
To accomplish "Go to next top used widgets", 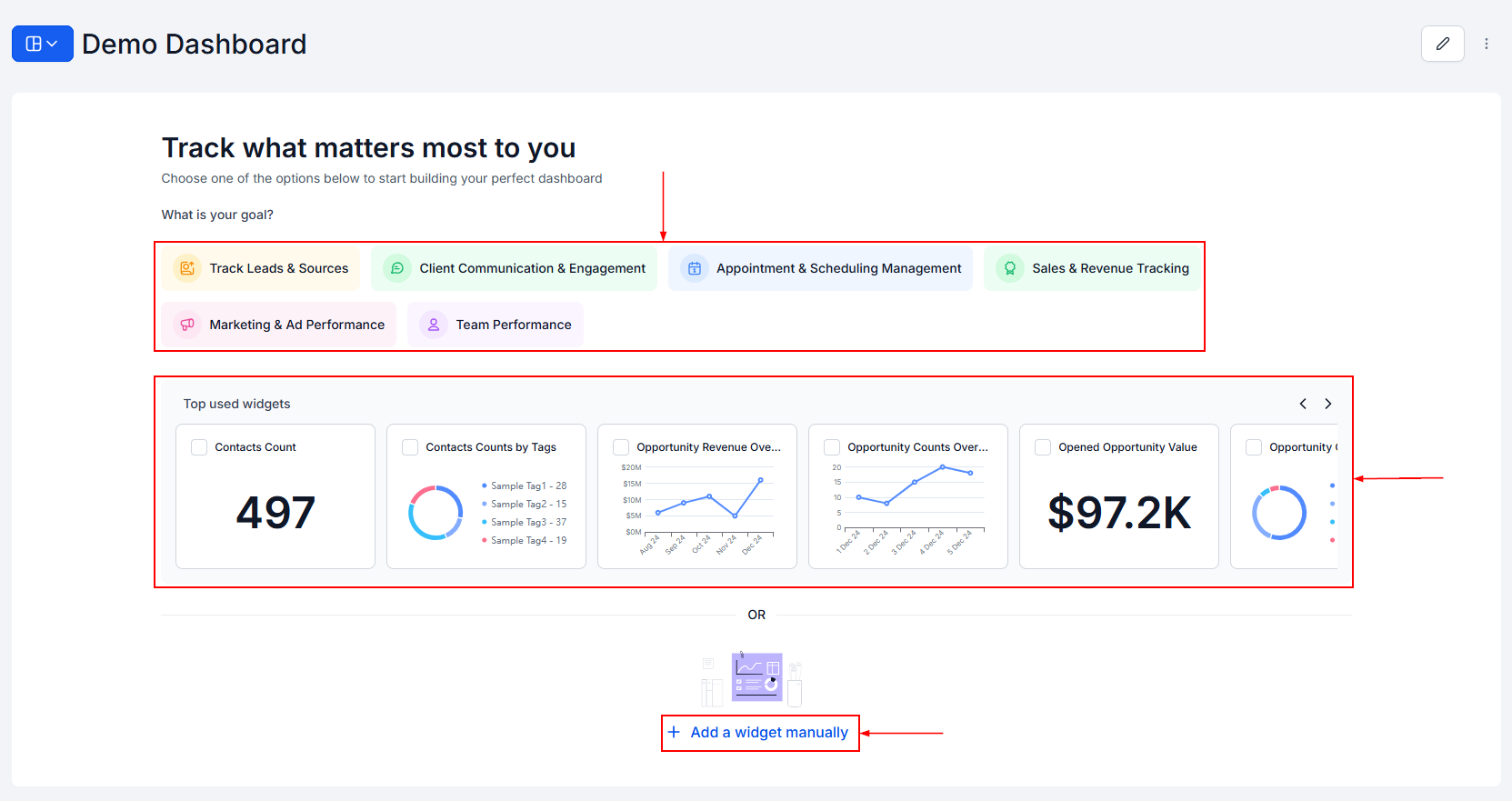I will tap(1328, 404).
